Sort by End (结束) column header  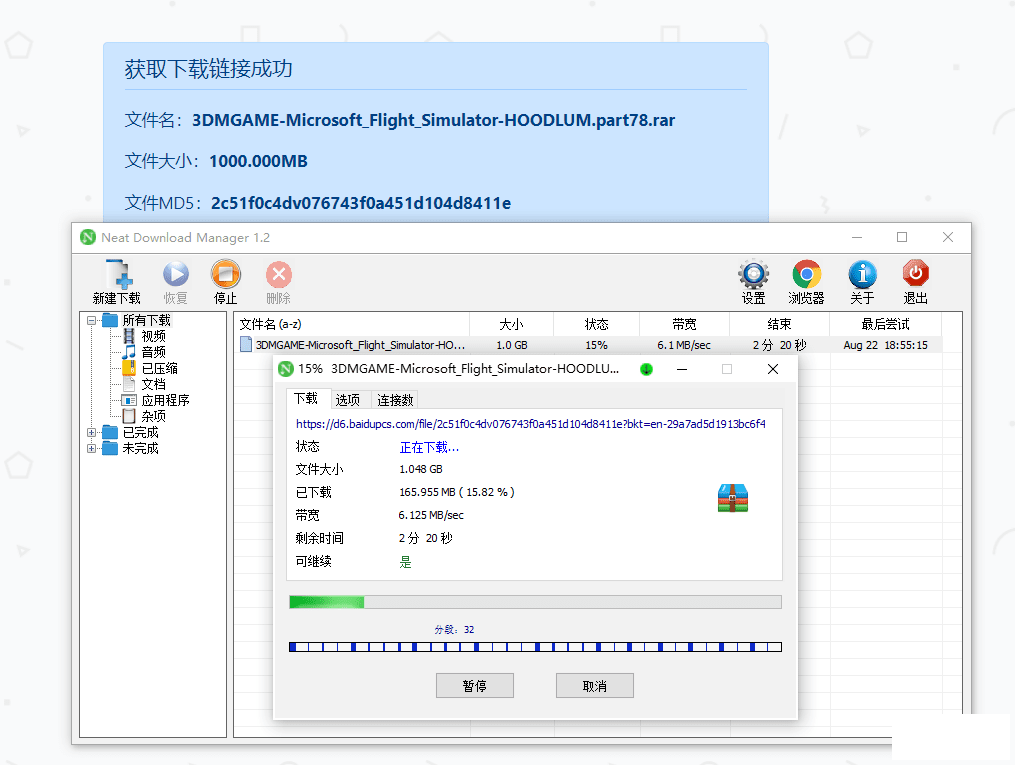(779, 324)
